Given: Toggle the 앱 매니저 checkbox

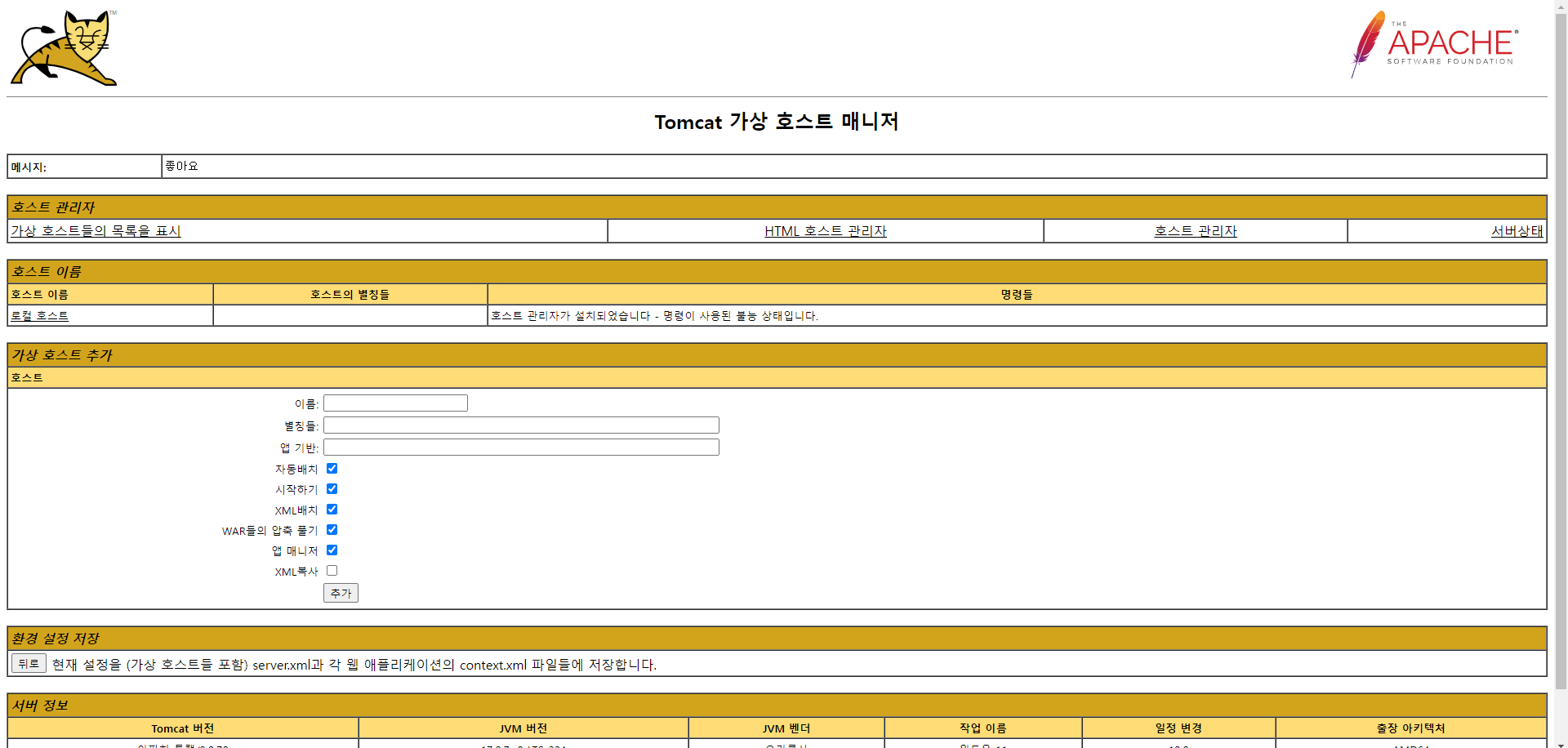Looking at the screenshot, I should (x=332, y=550).
